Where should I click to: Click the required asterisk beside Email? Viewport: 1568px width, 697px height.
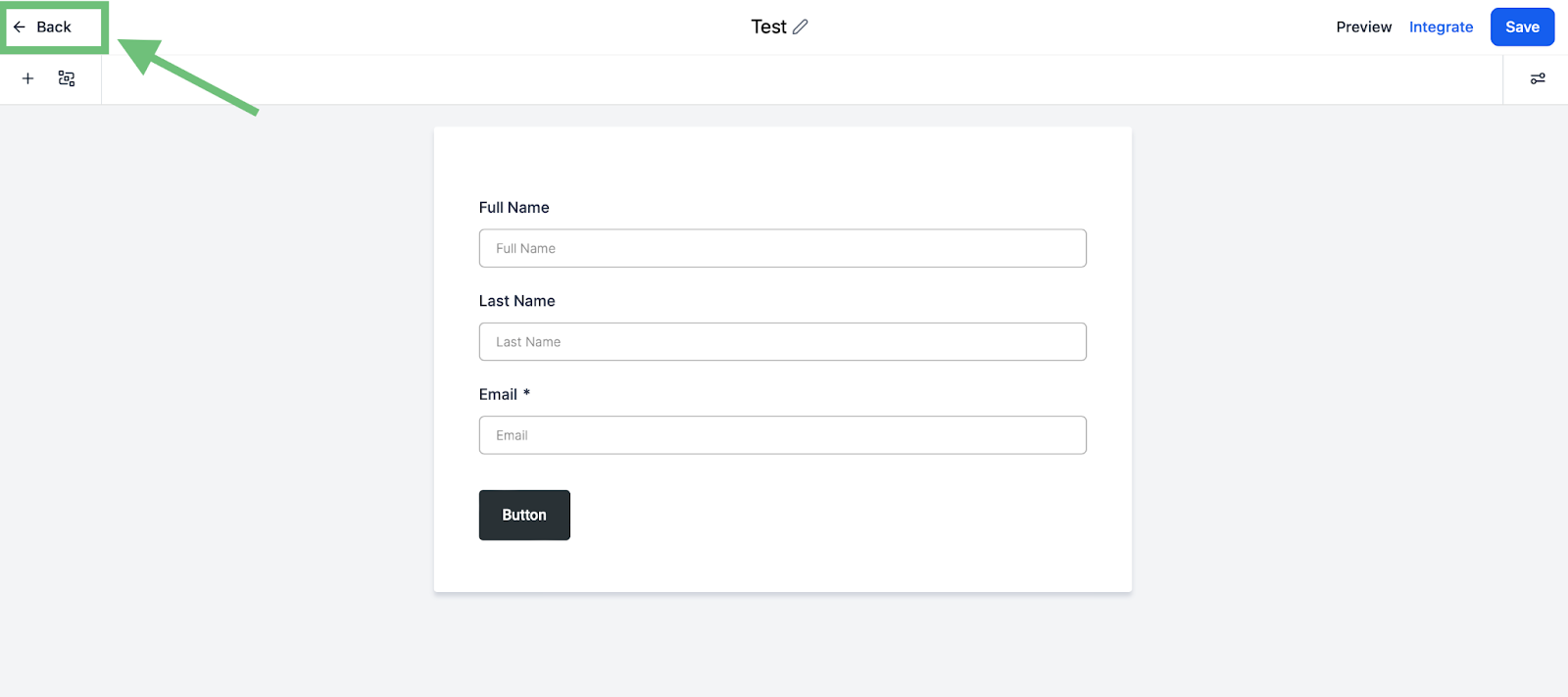[x=526, y=393]
